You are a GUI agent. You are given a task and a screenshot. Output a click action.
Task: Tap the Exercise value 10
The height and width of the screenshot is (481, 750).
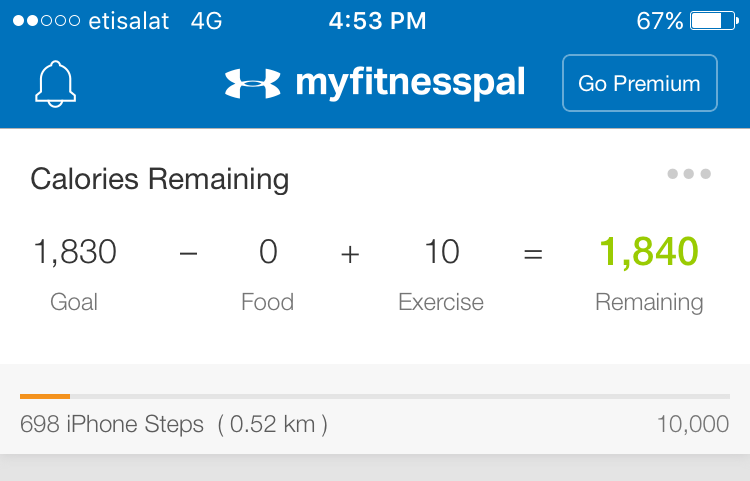click(x=442, y=251)
